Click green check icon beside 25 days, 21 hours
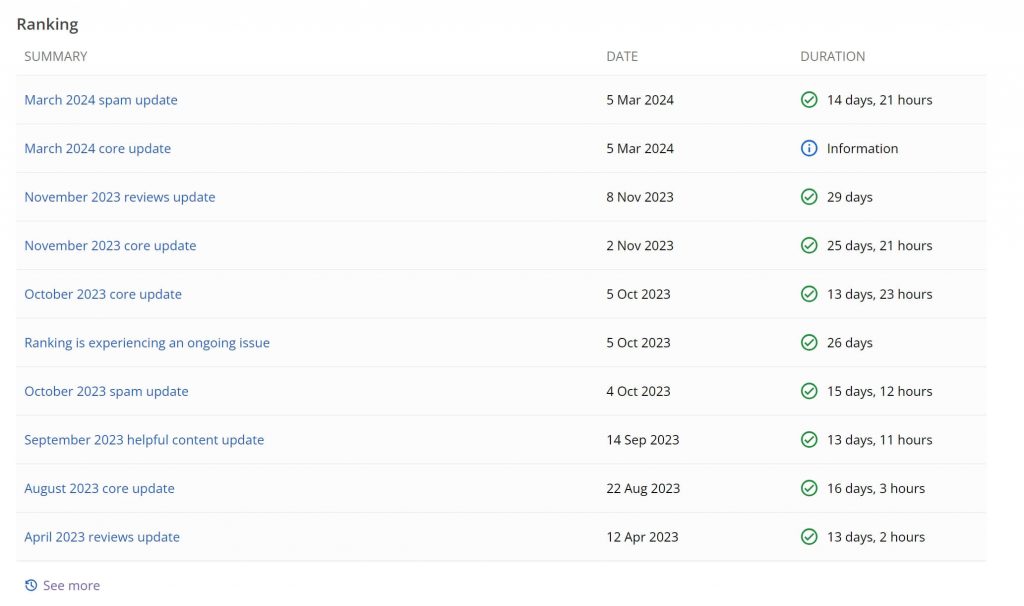Image resolution: width=1024 pixels, height=606 pixels. click(x=808, y=246)
